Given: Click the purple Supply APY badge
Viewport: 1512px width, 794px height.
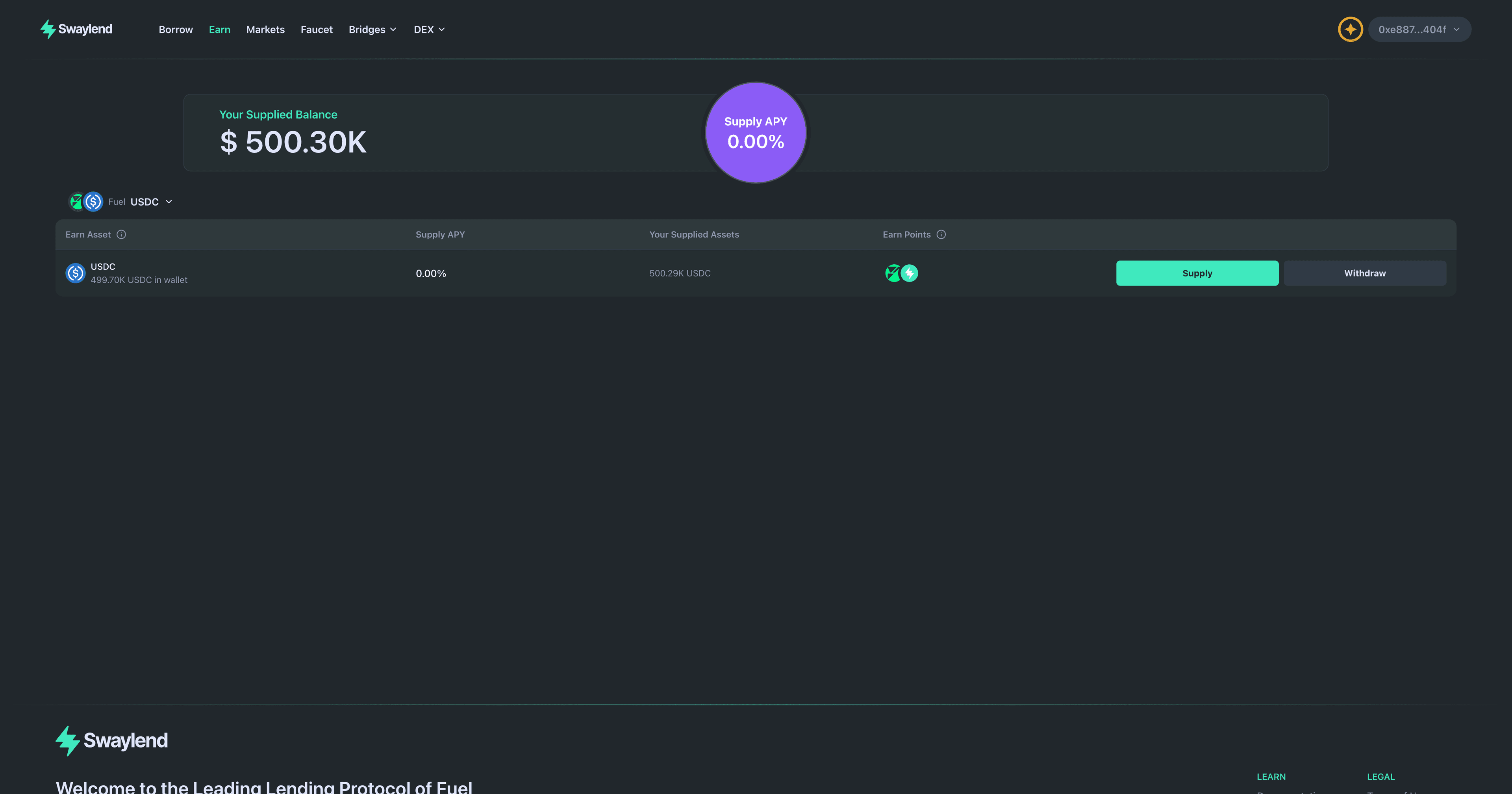Looking at the screenshot, I should pos(756,133).
